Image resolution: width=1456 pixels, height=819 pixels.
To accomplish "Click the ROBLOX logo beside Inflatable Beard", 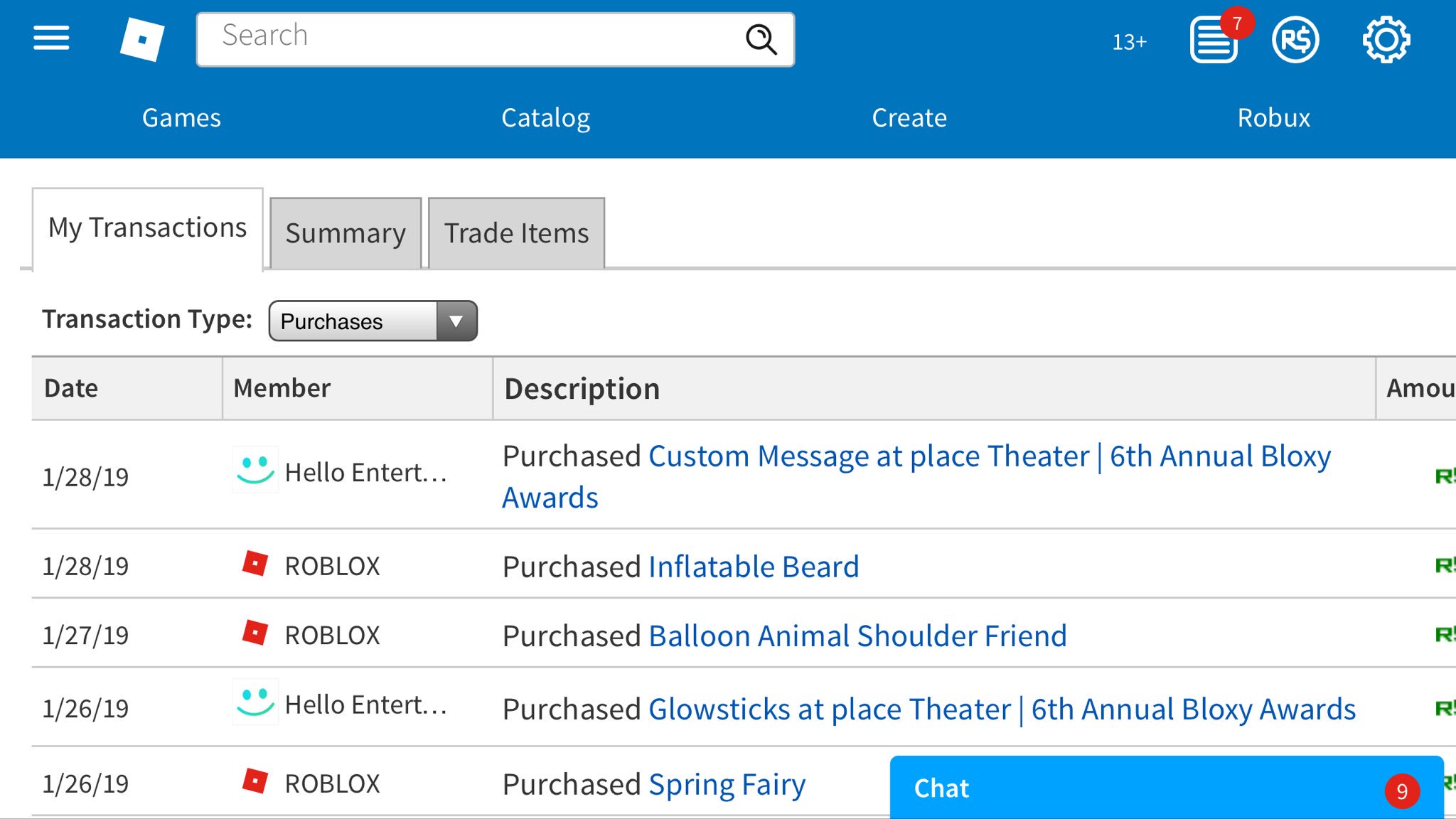I will (x=255, y=564).
